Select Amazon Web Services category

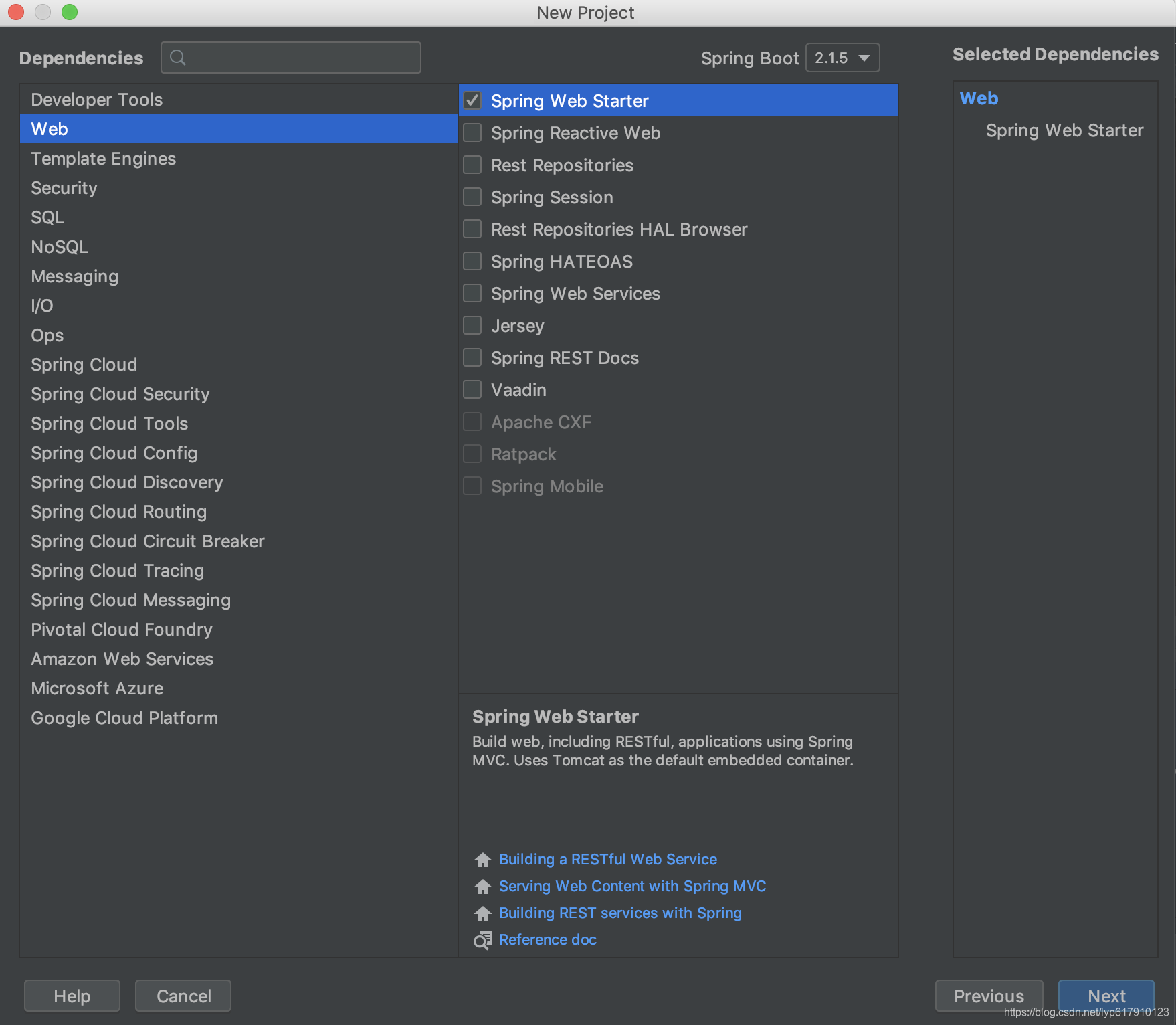[x=238, y=659]
